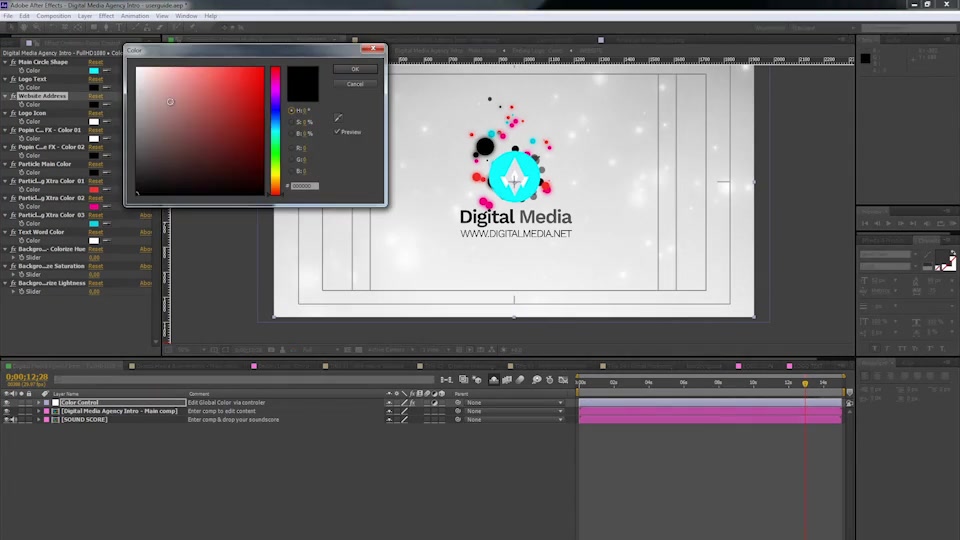Pick a color with the eyedropper in Color dialog

coord(338,118)
